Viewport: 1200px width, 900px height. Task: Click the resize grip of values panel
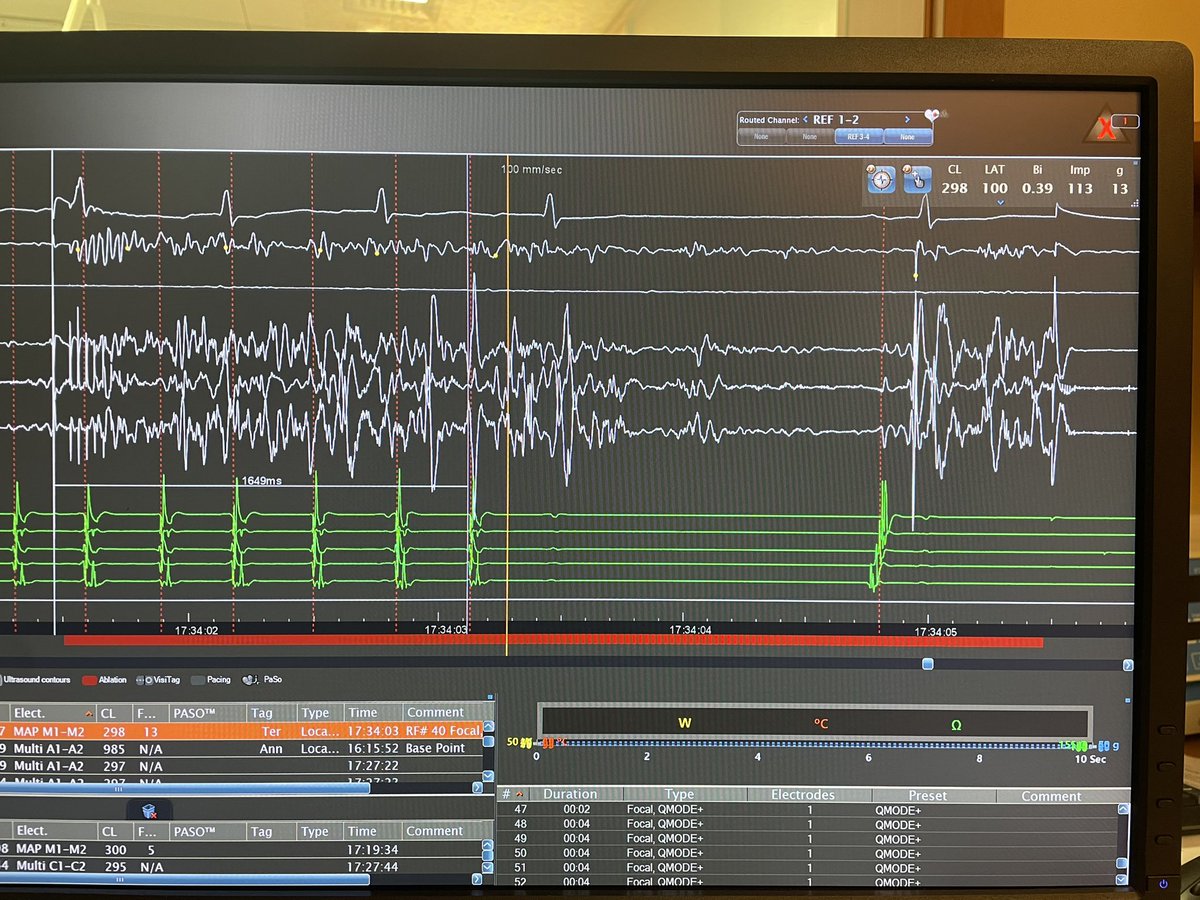[x=1135, y=203]
